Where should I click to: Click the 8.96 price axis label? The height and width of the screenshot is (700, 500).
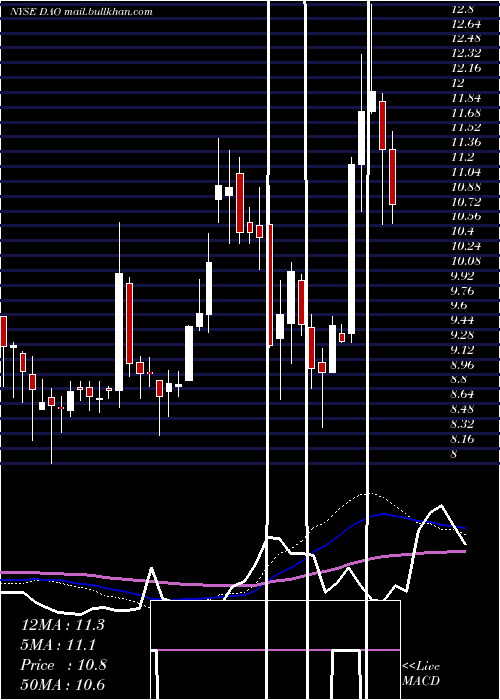pyautogui.click(x=462, y=365)
